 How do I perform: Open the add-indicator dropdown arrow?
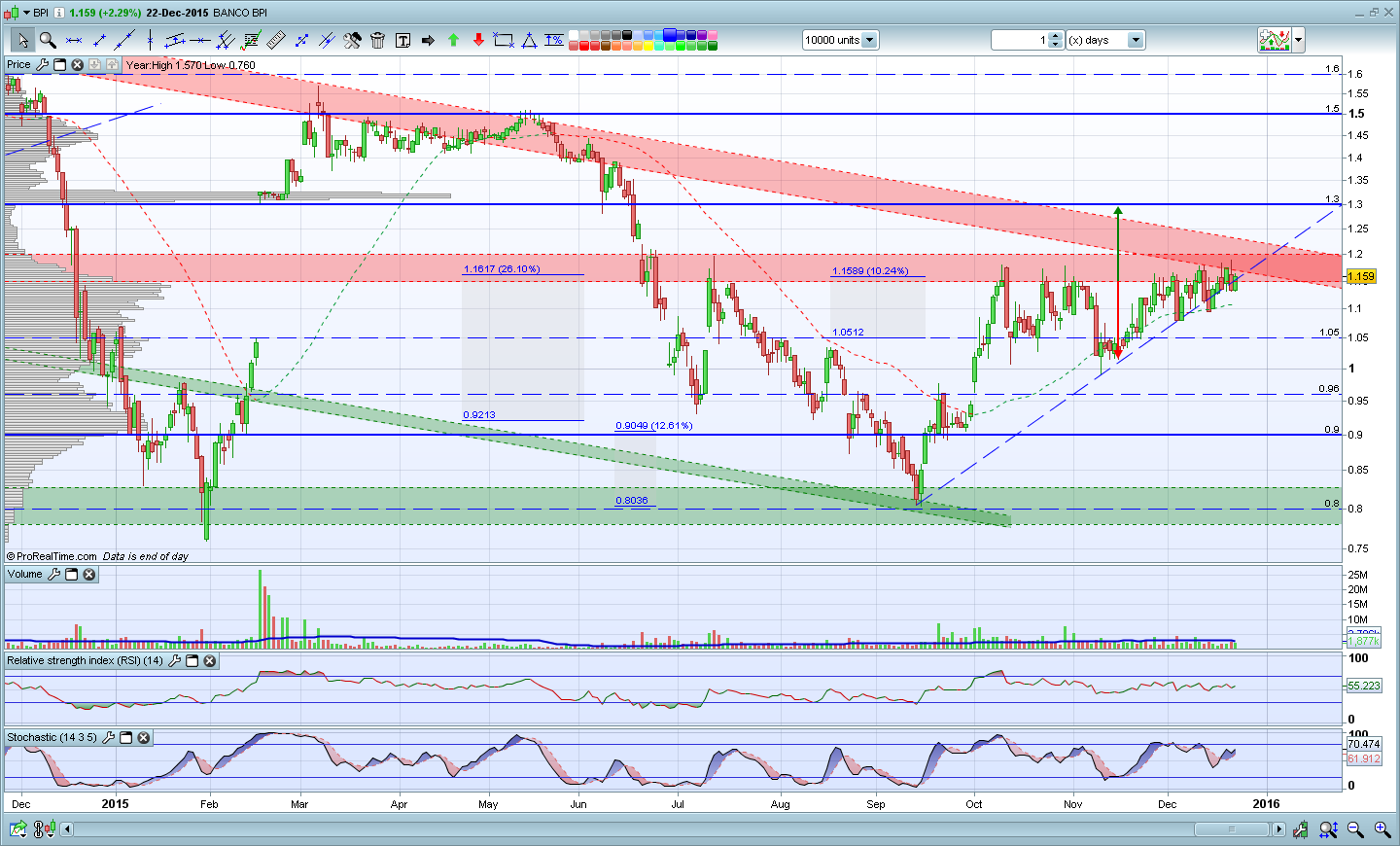click(1298, 40)
